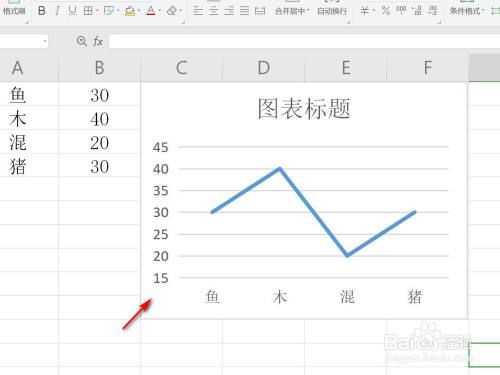Open borders dropdown arrow
The height and width of the screenshot is (375, 500).
97,11
